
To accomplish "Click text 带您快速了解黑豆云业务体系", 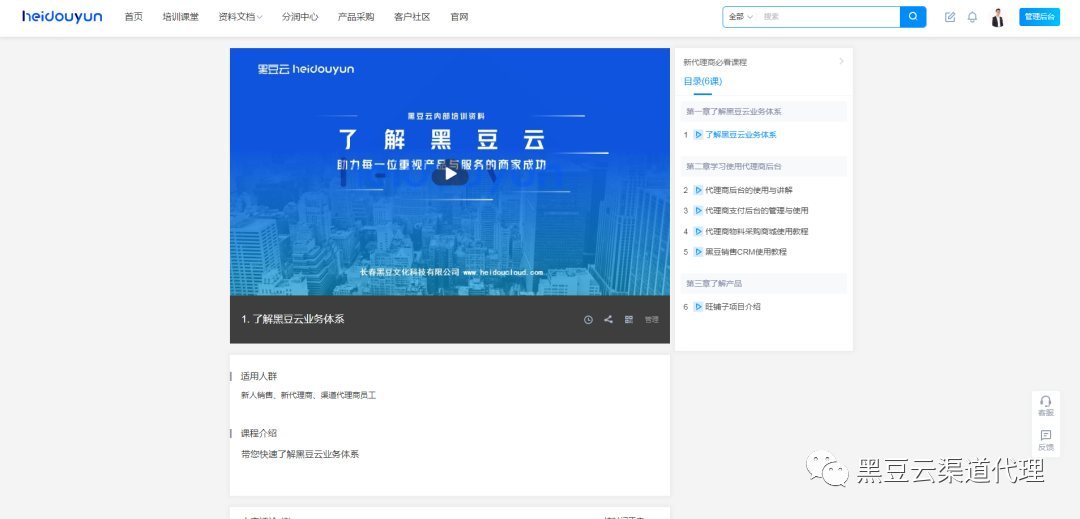I will pyautogui.click(x=300, y=454).
